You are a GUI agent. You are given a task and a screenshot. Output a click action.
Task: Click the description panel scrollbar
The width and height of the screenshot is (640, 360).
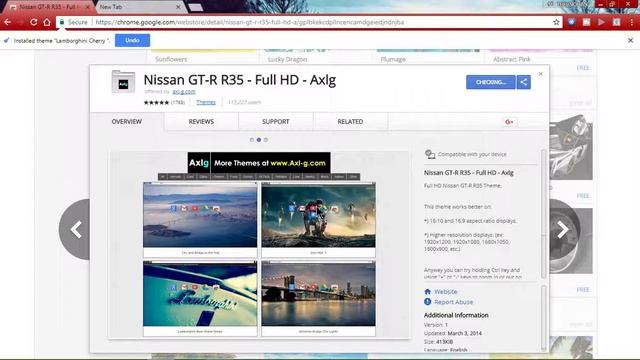[x=543, y=213]
